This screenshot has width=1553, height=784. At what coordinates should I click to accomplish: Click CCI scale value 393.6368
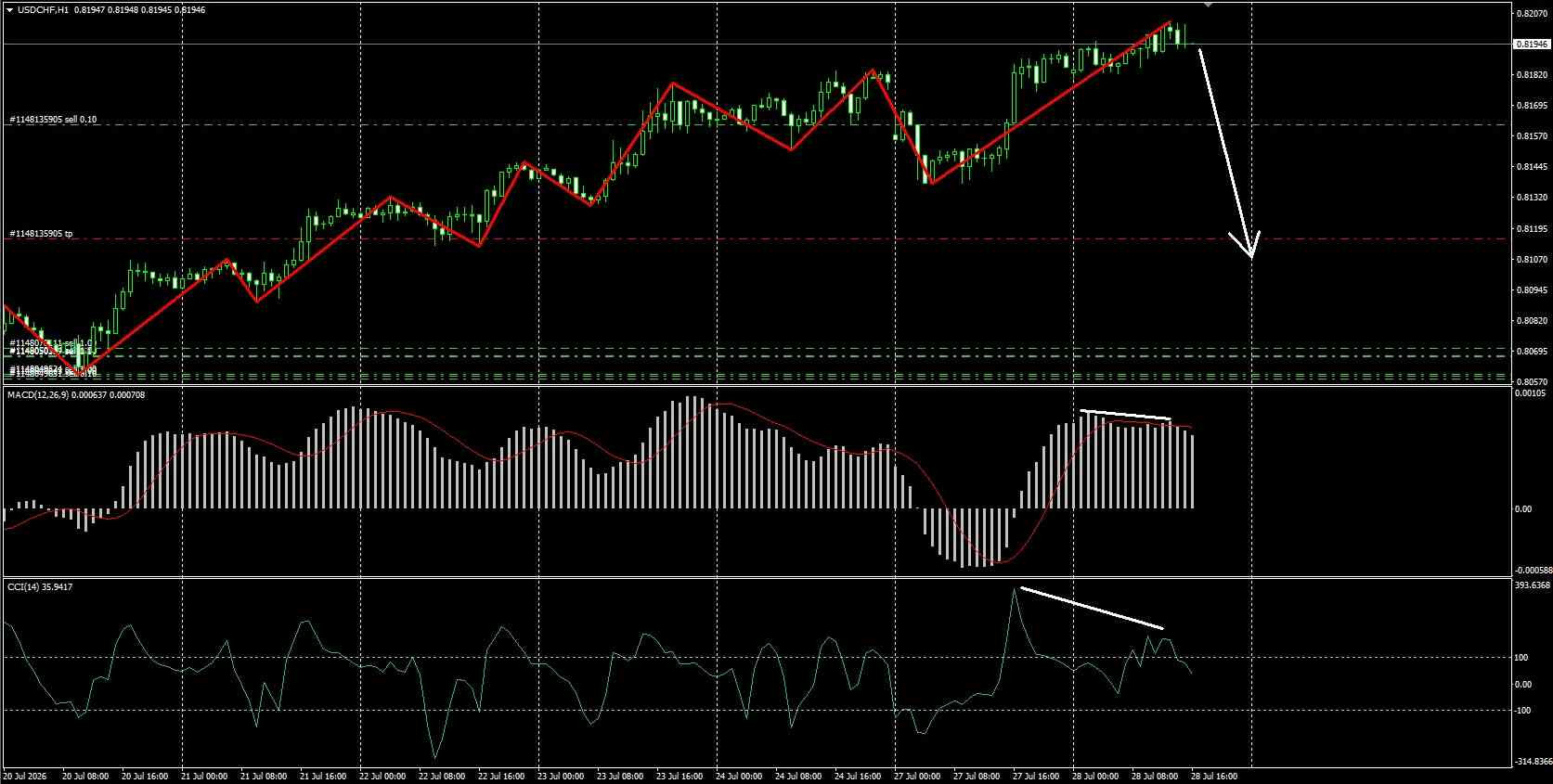click(x=1533, y=585)
